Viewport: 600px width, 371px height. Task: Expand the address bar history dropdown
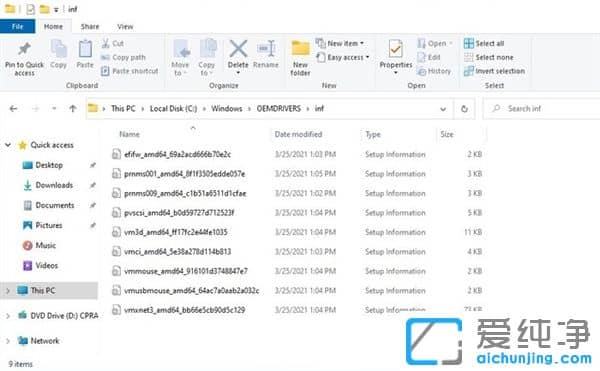pyautogui.click(x=443, y=109)
